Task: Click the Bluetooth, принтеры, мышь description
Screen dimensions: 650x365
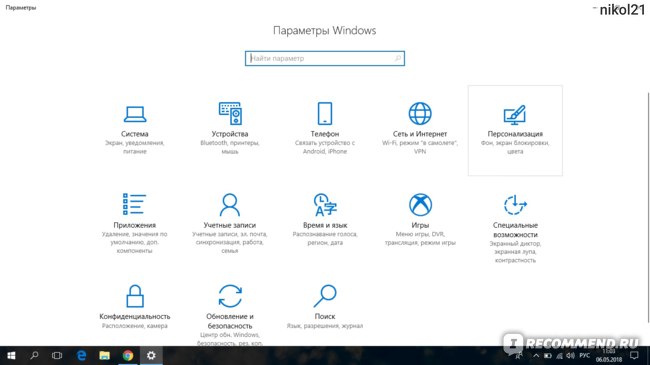Action: tap(230, 147)
